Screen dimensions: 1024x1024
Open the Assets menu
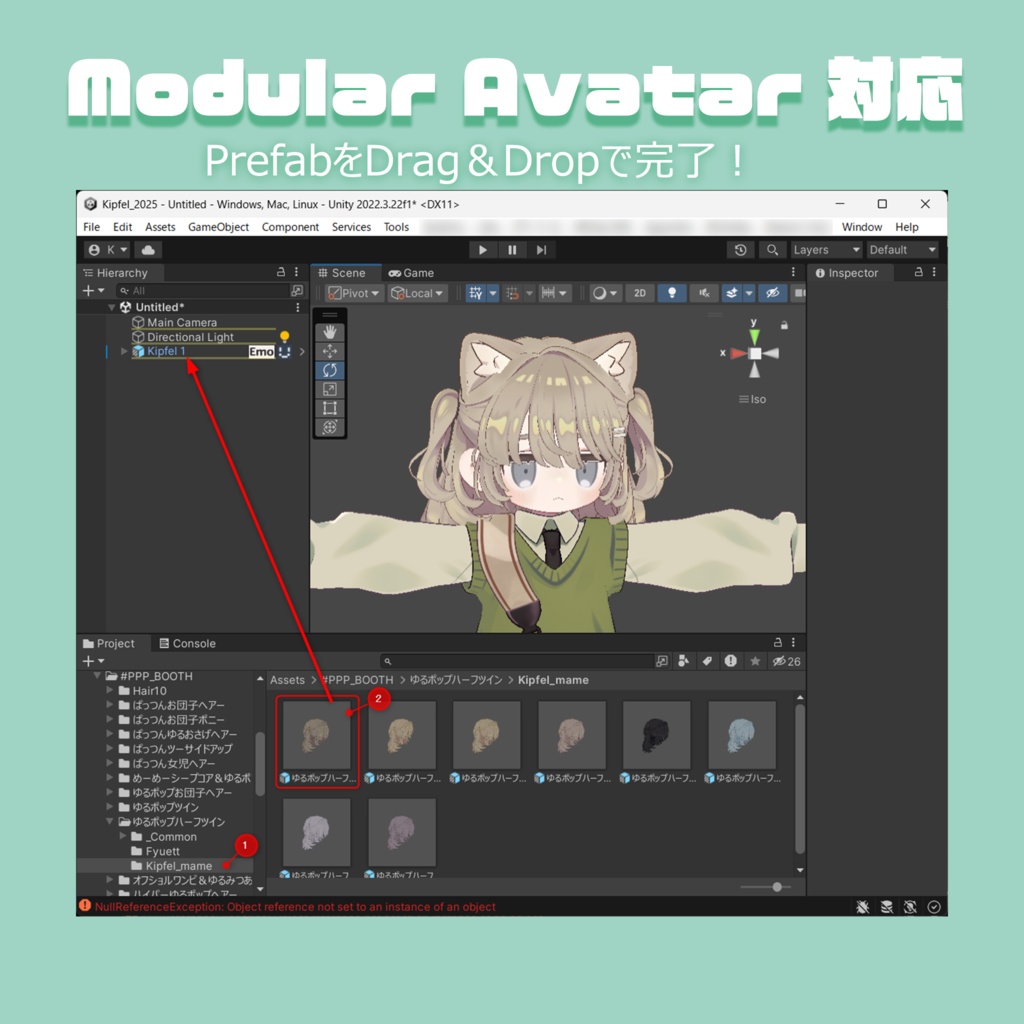[160, 227]
